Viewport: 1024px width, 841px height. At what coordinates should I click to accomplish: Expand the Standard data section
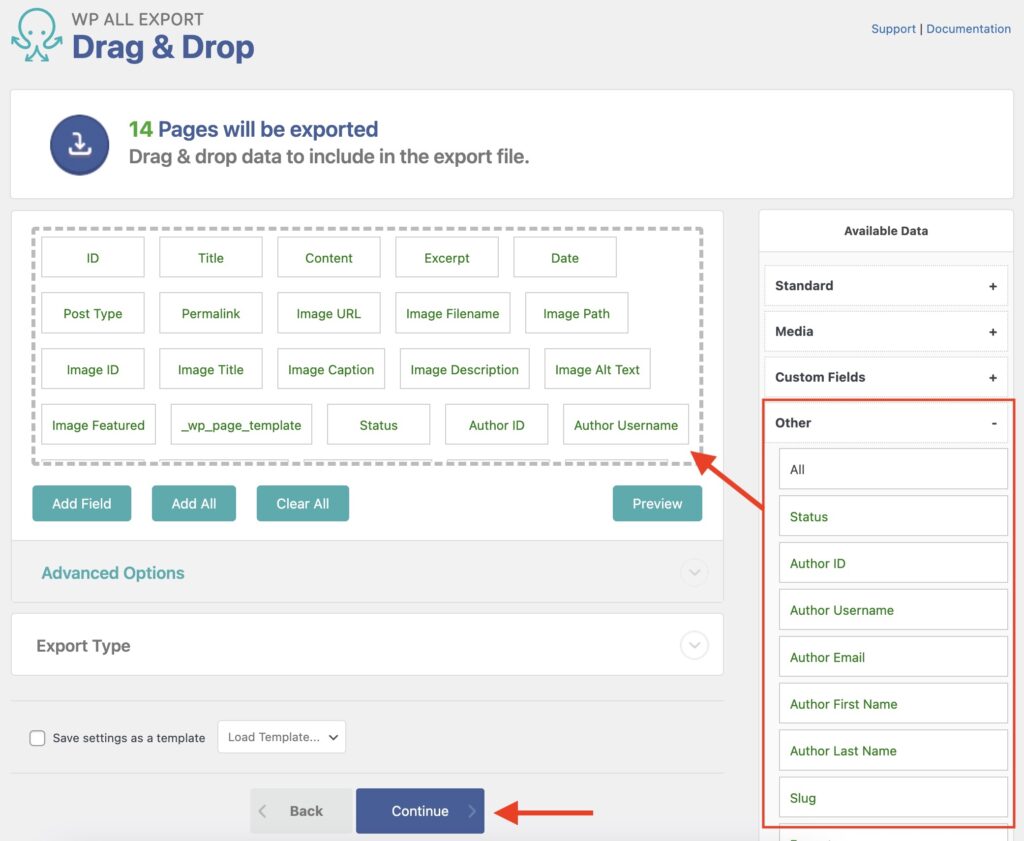993,286
